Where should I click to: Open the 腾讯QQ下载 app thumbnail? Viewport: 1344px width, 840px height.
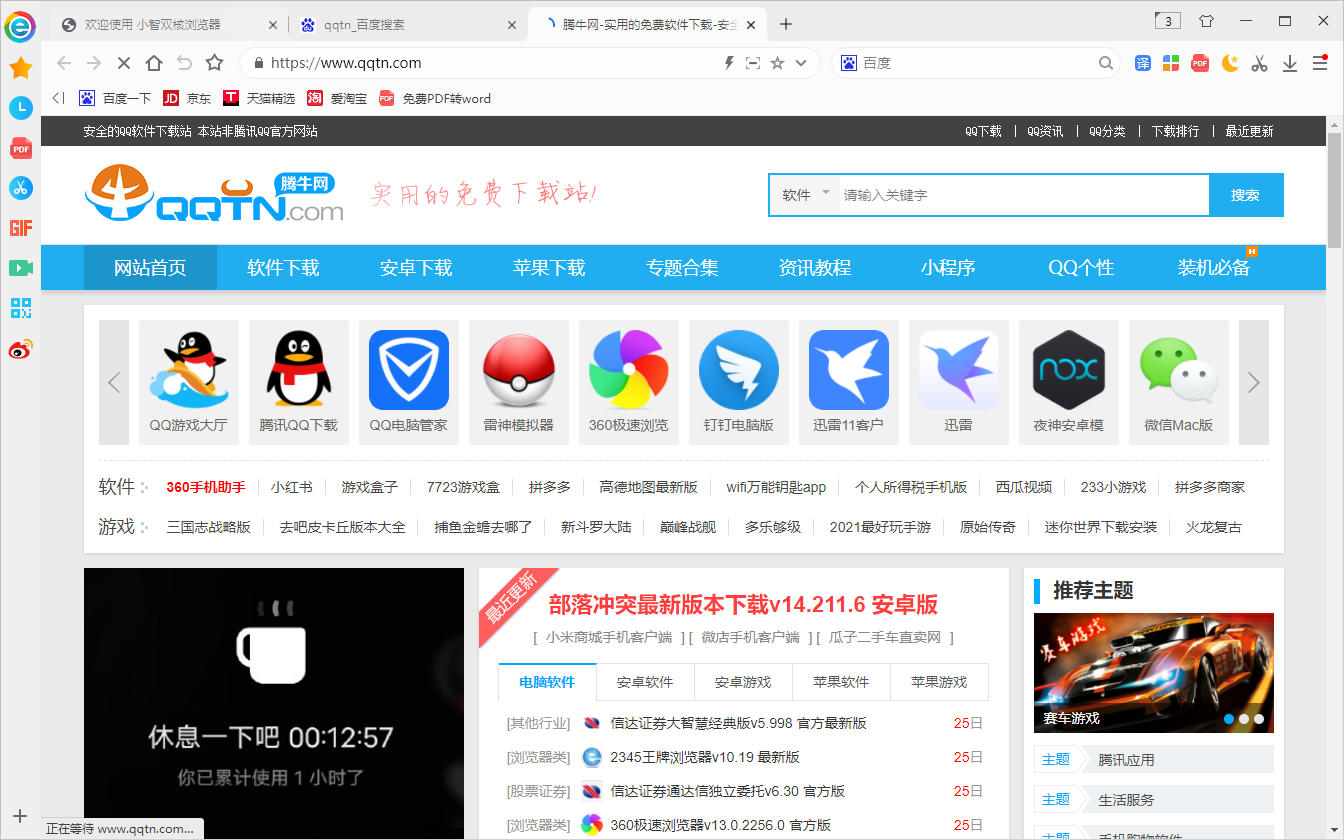coord(299,382)
